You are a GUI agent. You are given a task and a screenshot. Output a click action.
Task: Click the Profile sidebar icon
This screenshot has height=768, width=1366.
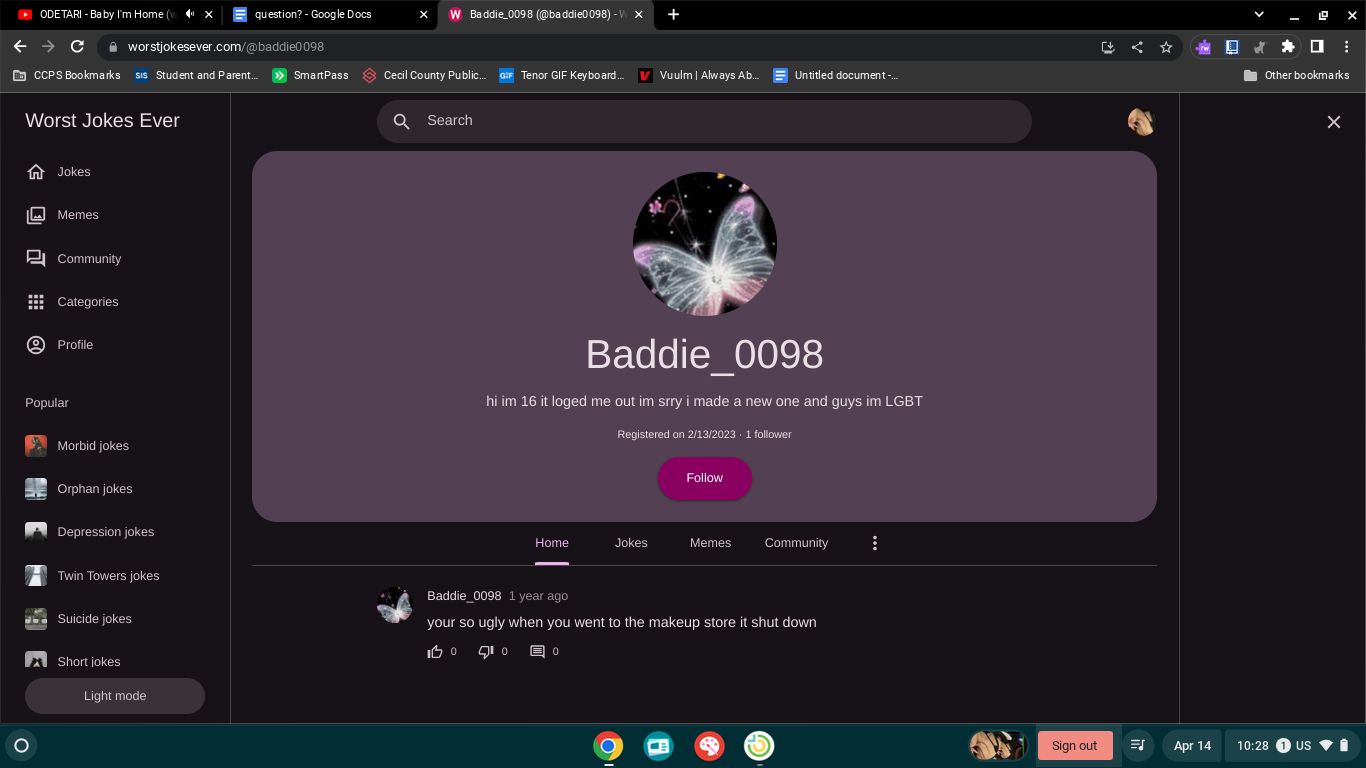point(36,345)
